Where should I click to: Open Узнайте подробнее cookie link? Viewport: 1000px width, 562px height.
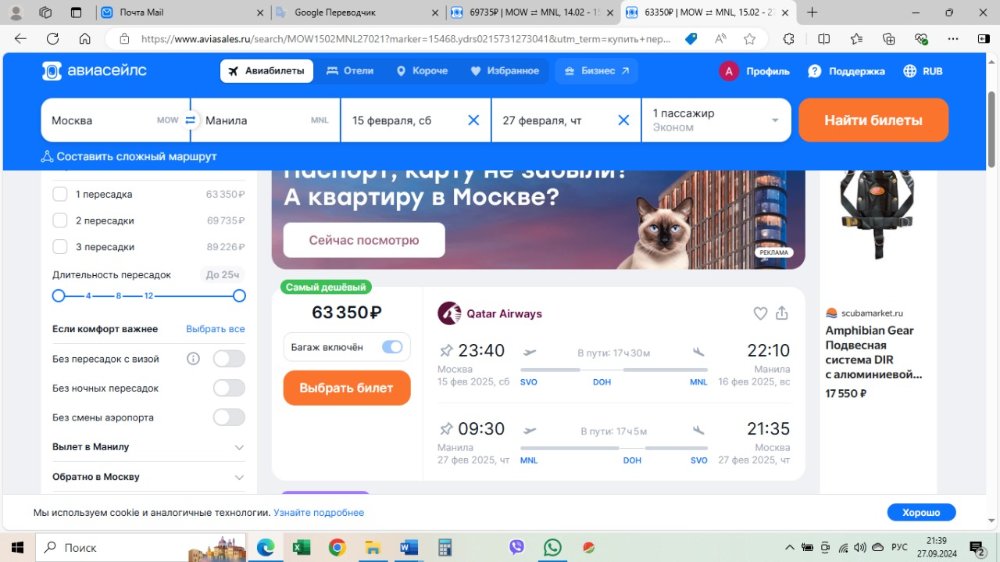point(319,512)
